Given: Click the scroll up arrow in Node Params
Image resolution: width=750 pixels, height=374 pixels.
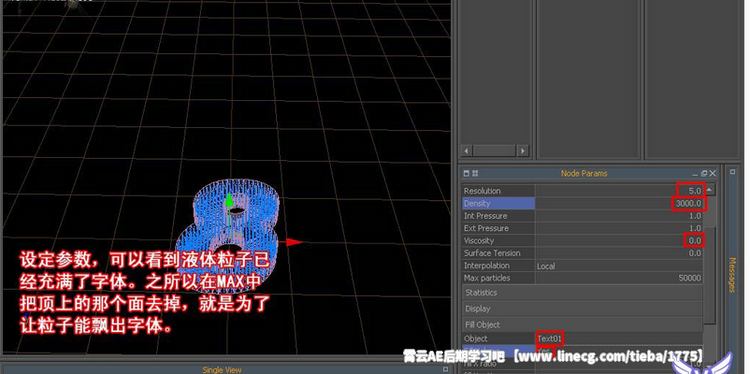Looking at the screenshot, I should click(710, 190).
